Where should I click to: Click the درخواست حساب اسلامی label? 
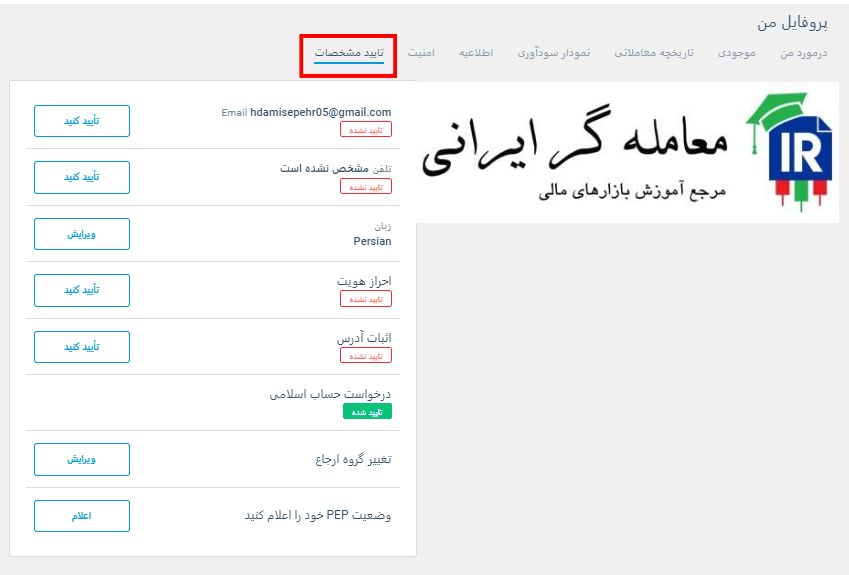point(330,394)
